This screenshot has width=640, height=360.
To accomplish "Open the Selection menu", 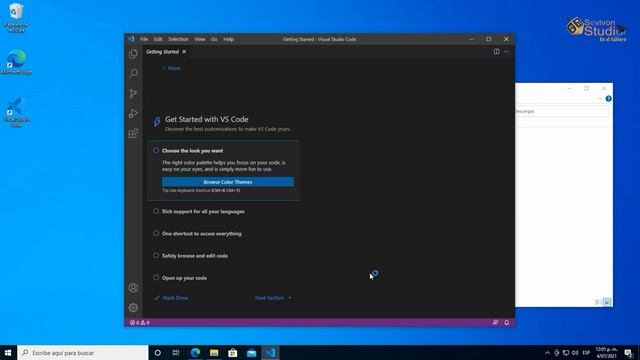I will (178, 39).
